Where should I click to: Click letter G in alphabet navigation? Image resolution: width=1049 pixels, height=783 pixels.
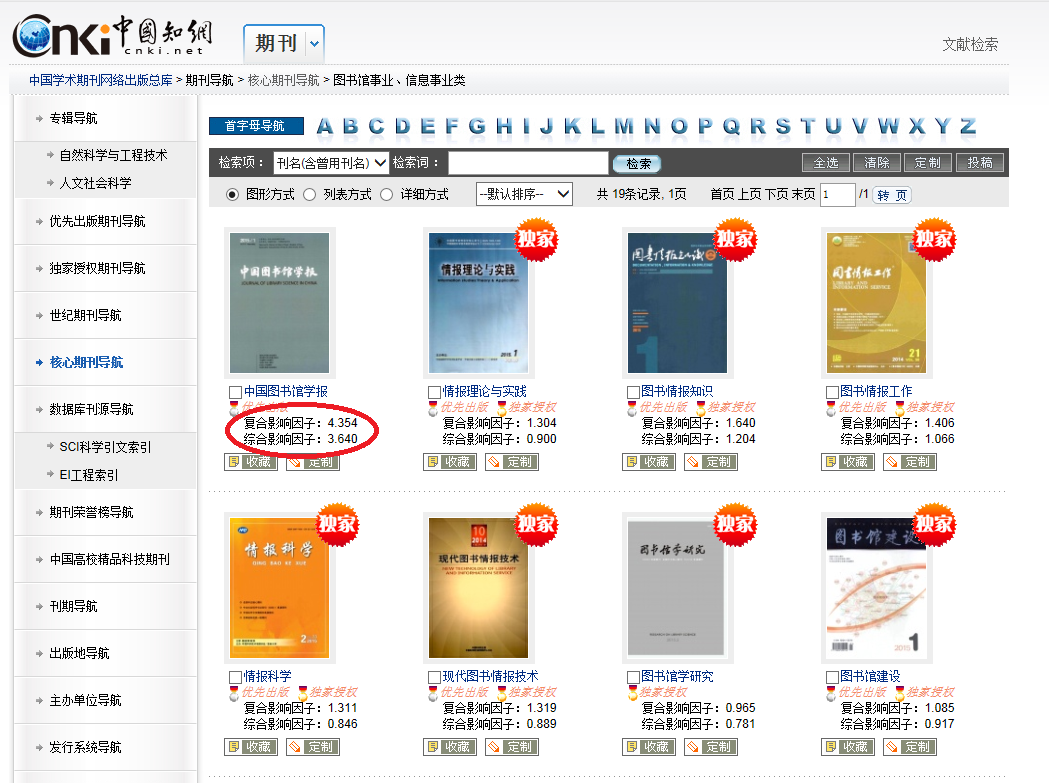tap(477, 126)
